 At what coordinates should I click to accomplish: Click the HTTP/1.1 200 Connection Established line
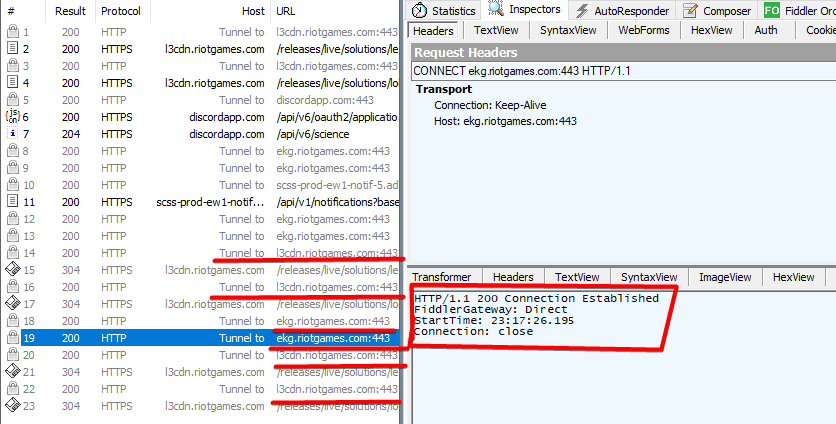[536, 298]
